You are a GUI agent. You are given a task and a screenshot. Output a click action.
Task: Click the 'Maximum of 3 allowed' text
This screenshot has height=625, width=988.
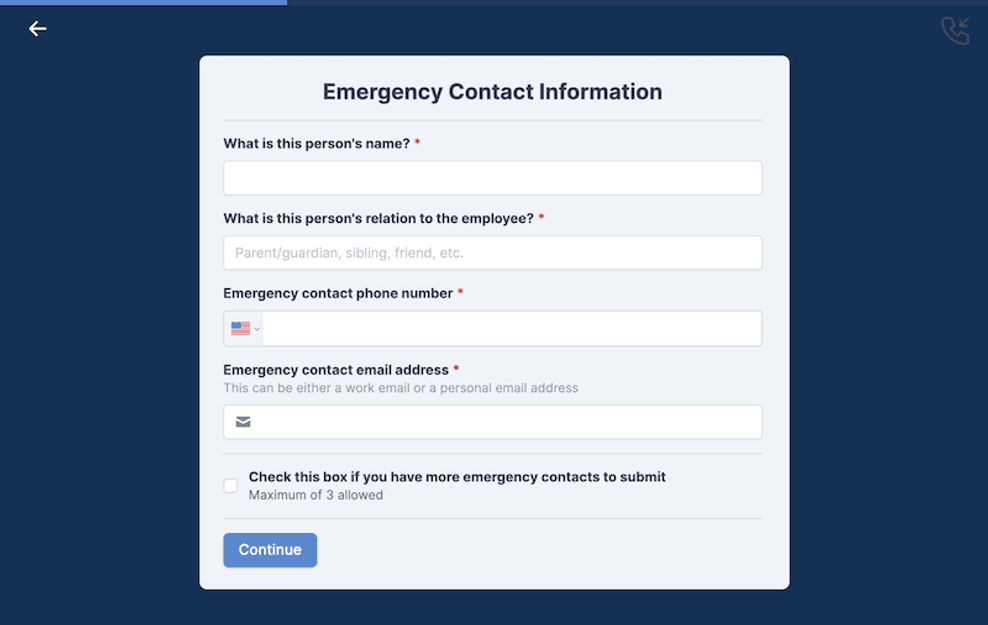pyautogui.click(x=316, y=495)
